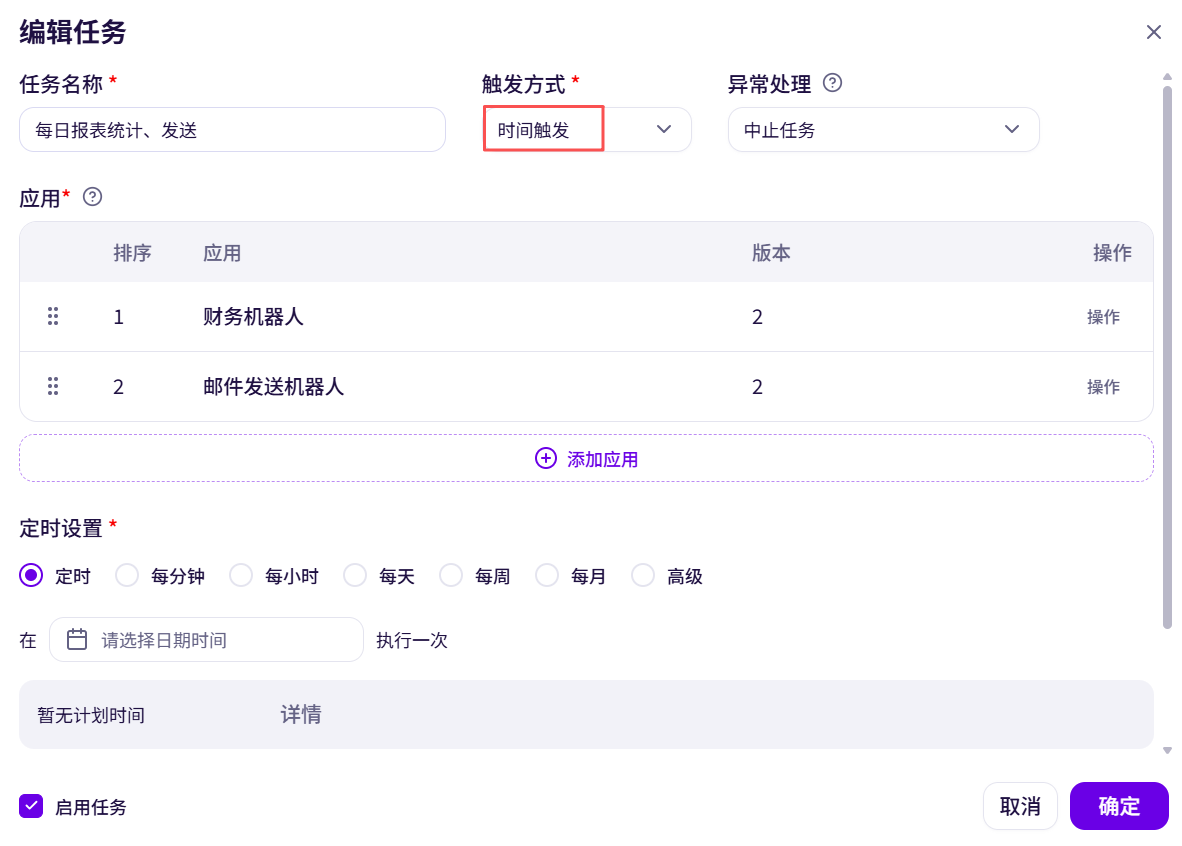Viewport: 1182px width, 846px height.
Task: Click the scrollbar up arrow
Action: [x=1167, y=76]
